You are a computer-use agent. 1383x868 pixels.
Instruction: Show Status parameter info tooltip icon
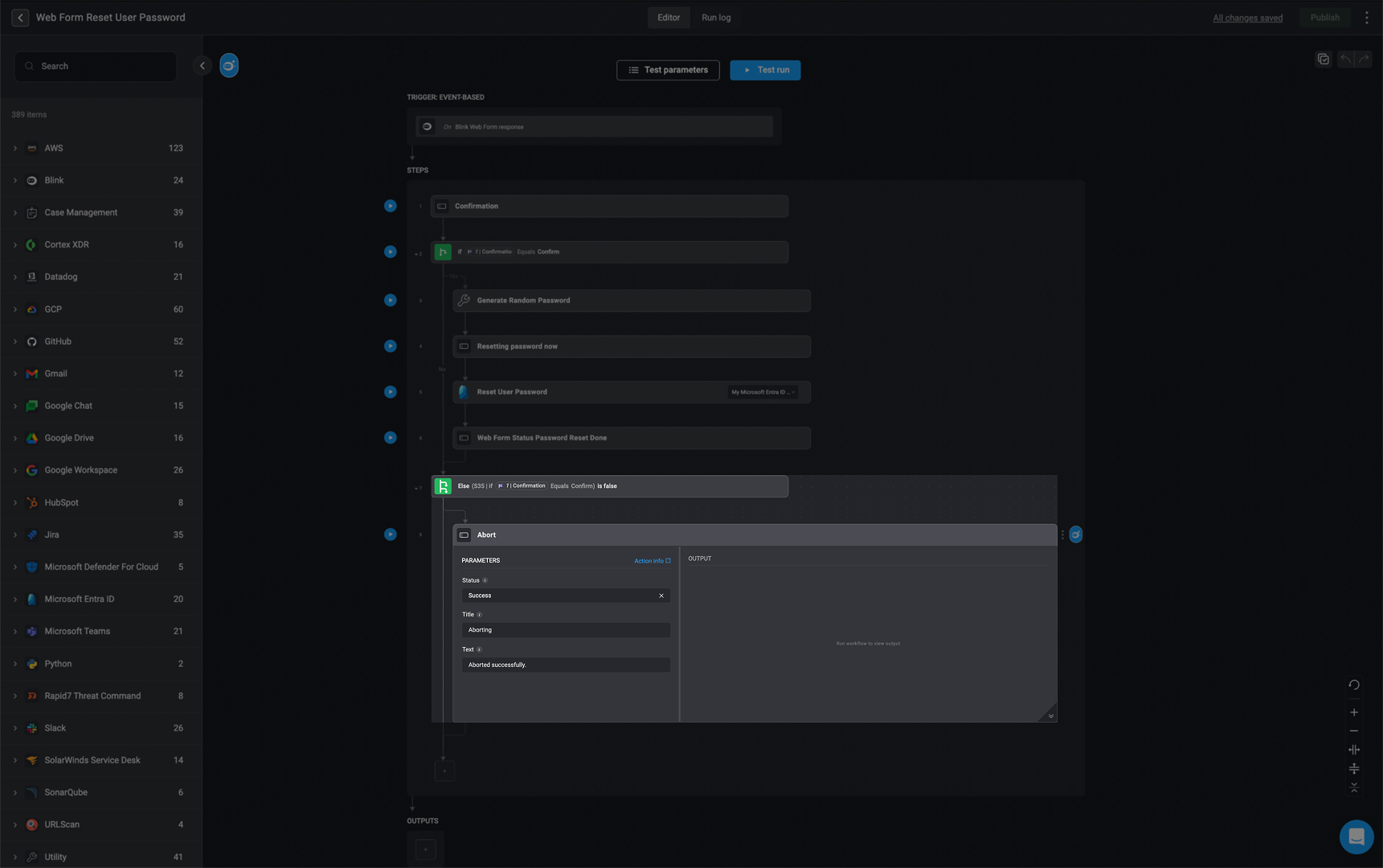pyautogui.click(x=485, y=580)
